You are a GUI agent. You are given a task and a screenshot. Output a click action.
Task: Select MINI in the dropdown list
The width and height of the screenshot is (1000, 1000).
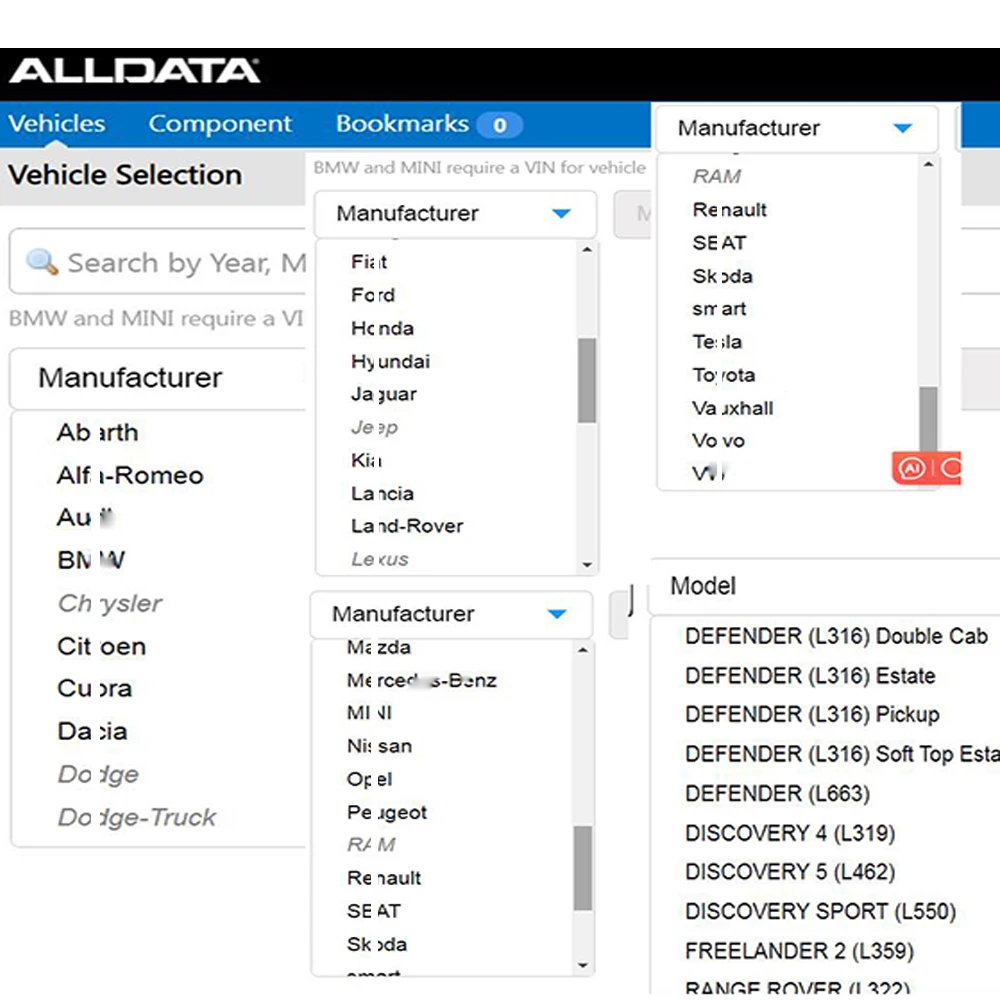[369, 713]
